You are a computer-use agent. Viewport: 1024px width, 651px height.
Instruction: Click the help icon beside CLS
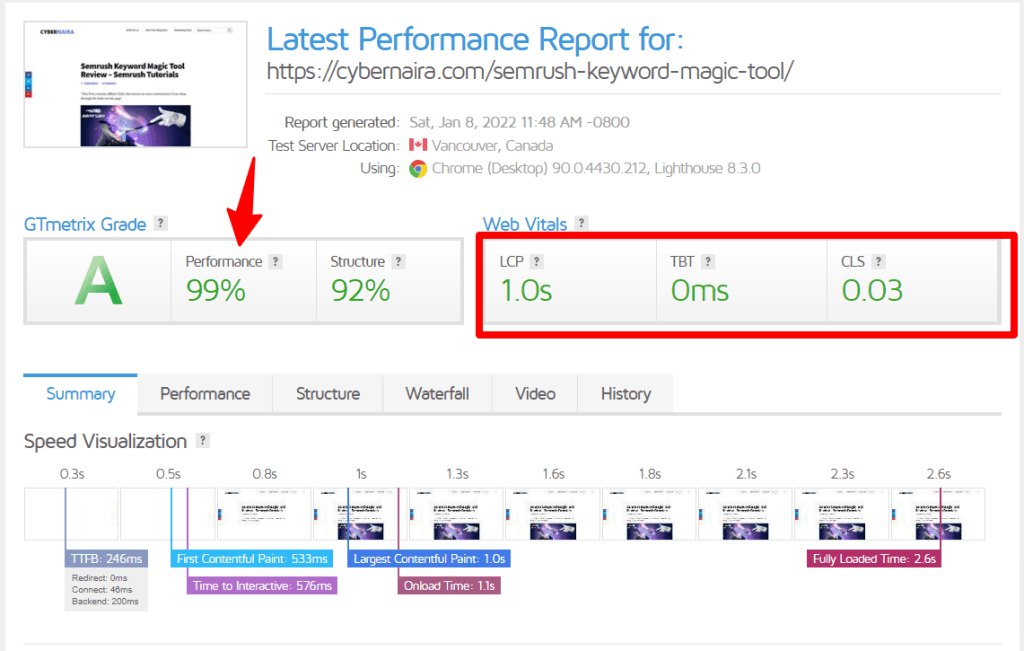click(878, 262)
